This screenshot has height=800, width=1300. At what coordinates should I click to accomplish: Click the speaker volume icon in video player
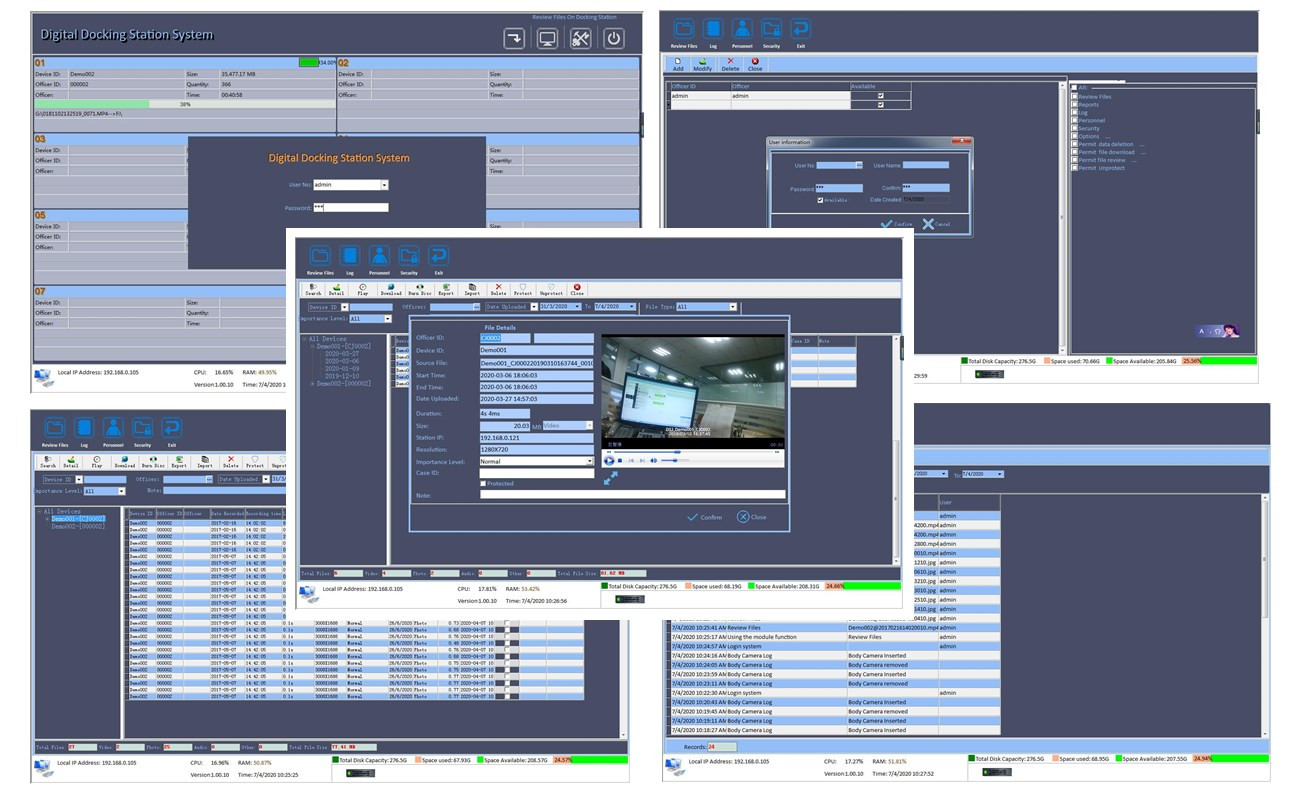[x=654, y=460]
